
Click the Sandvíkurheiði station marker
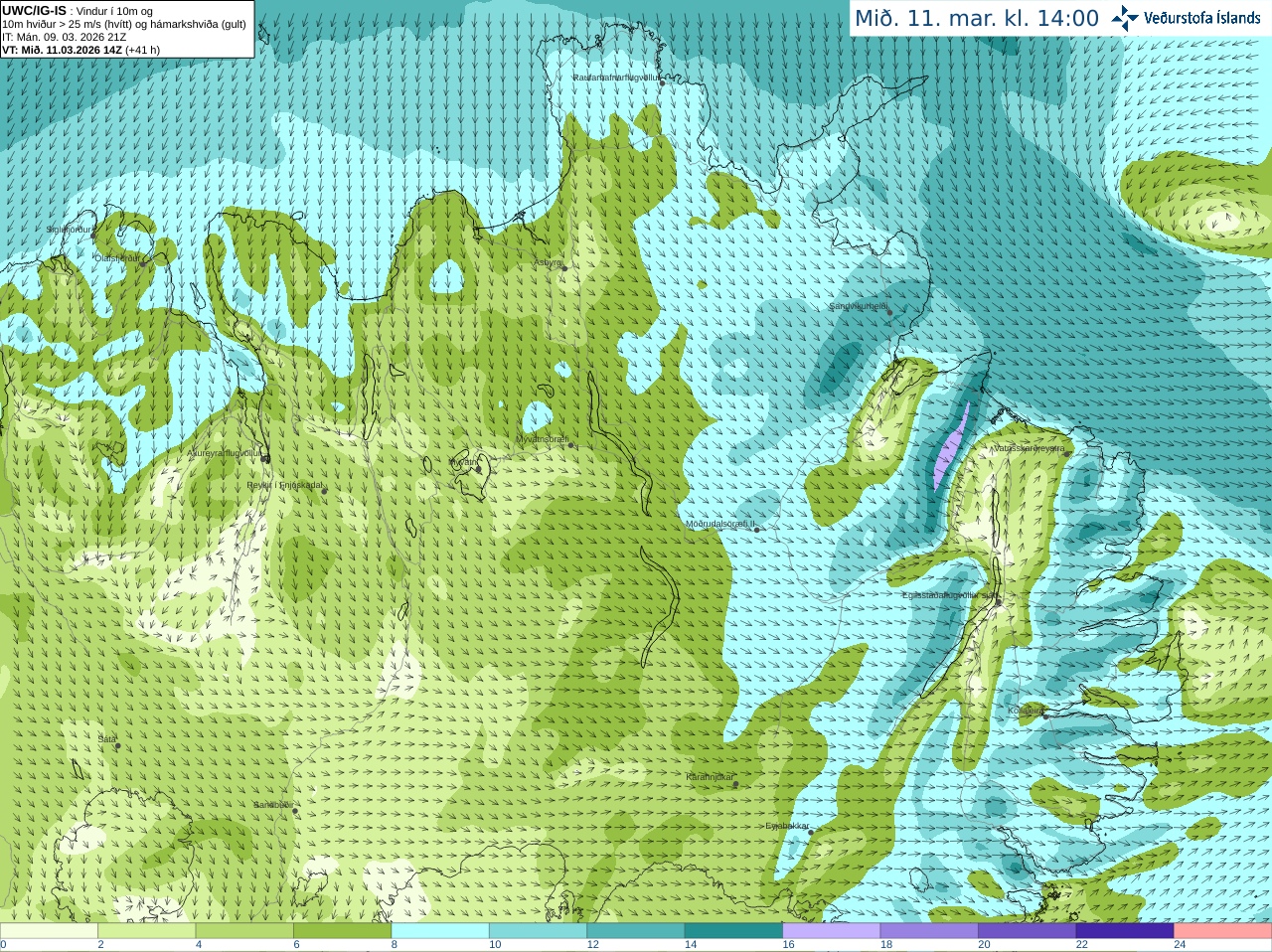click(x=890, y=313)
